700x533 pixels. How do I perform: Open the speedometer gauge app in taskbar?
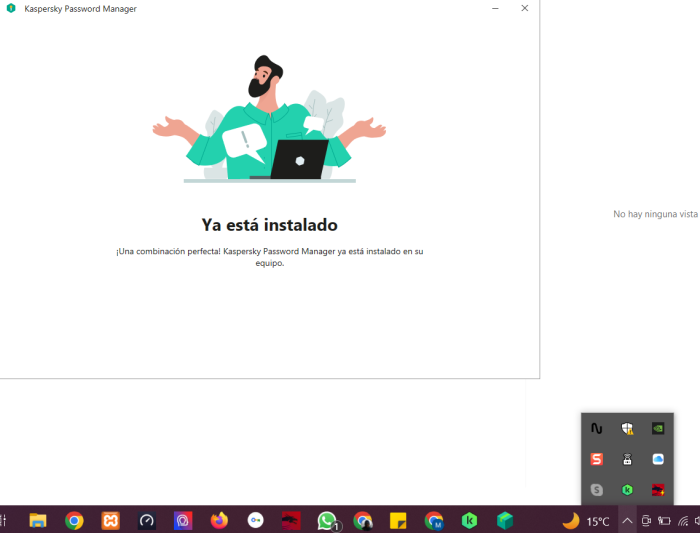[146, 521]
